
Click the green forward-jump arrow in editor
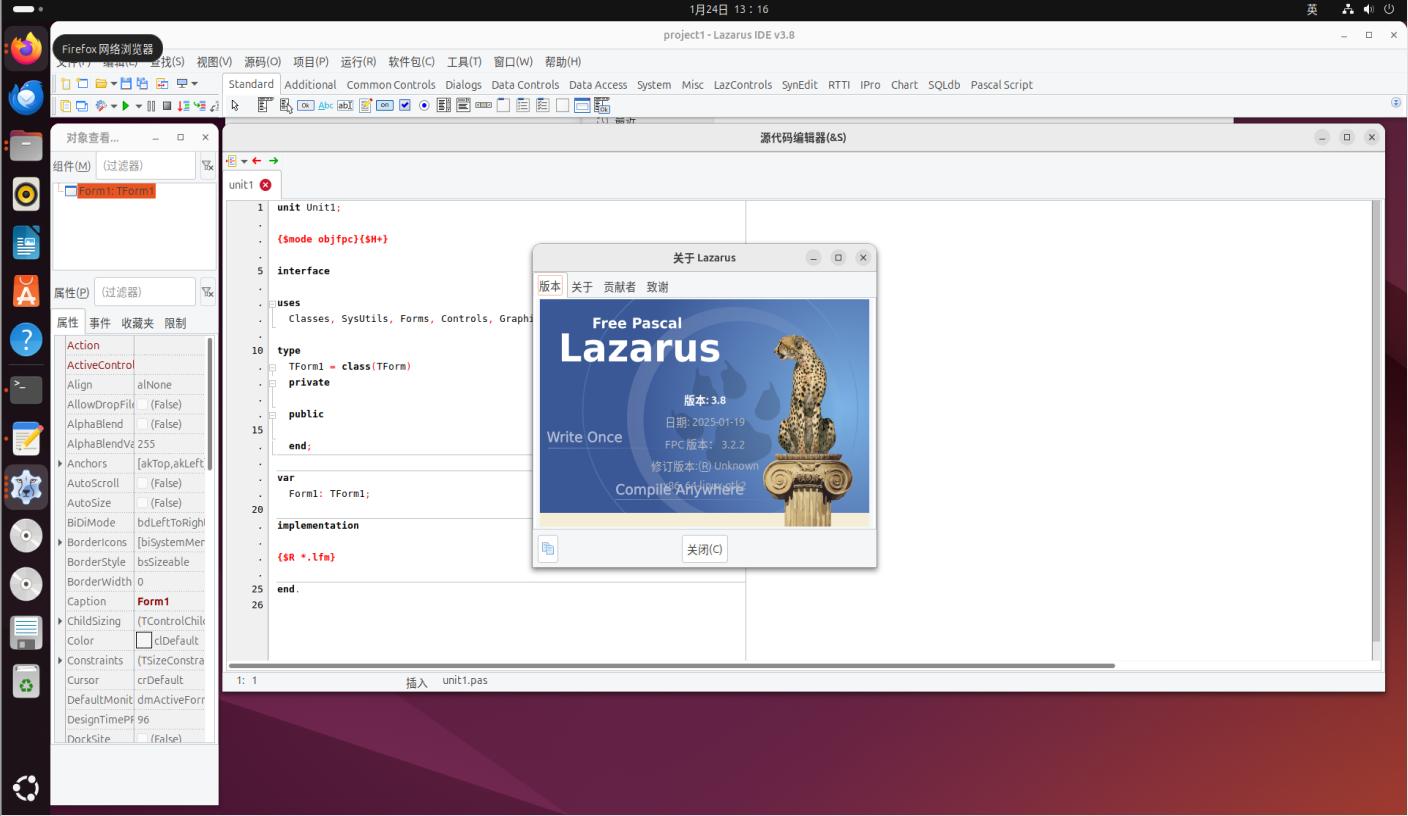click(273, 160)
